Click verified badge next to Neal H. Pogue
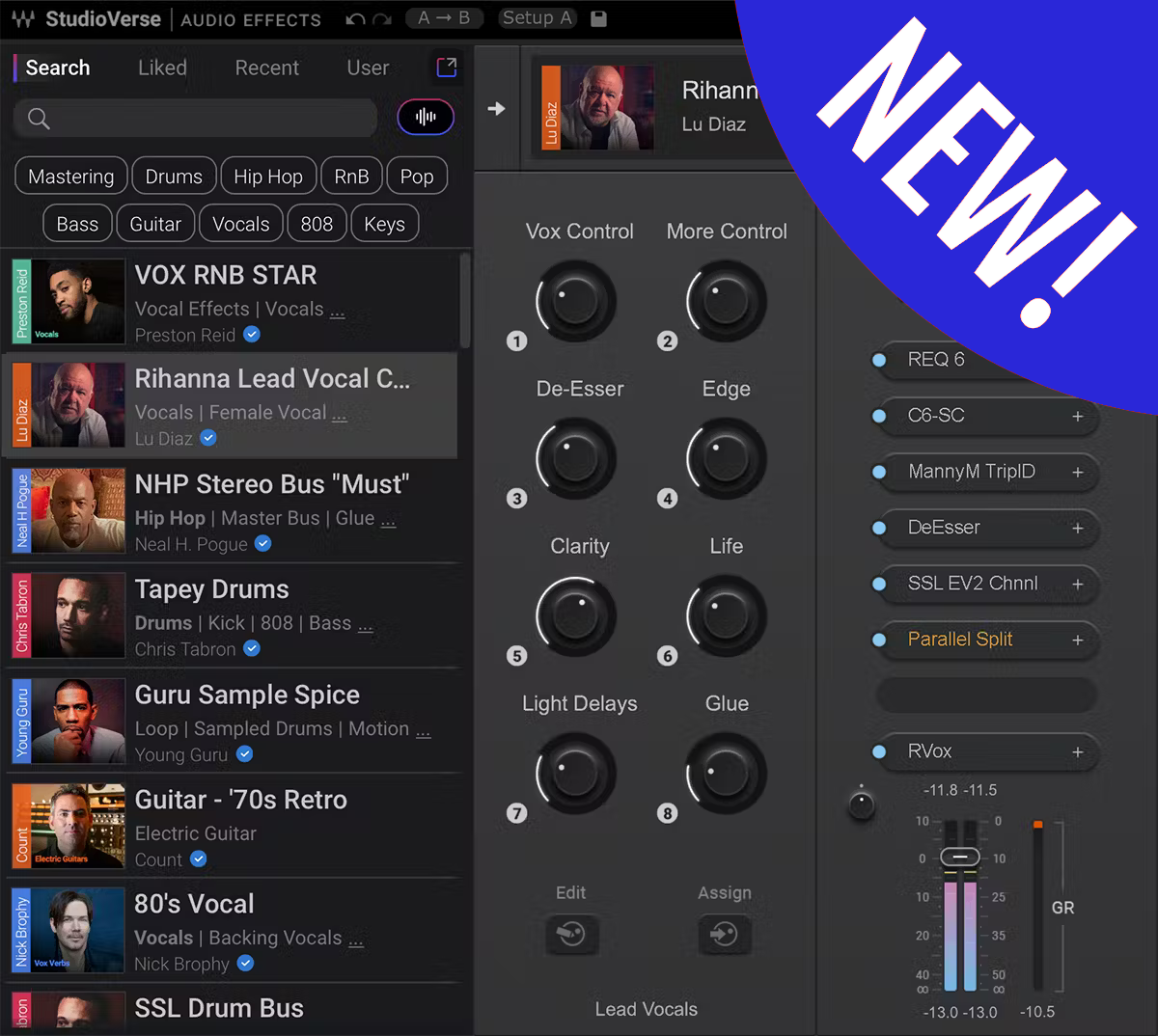 [262, 544]
